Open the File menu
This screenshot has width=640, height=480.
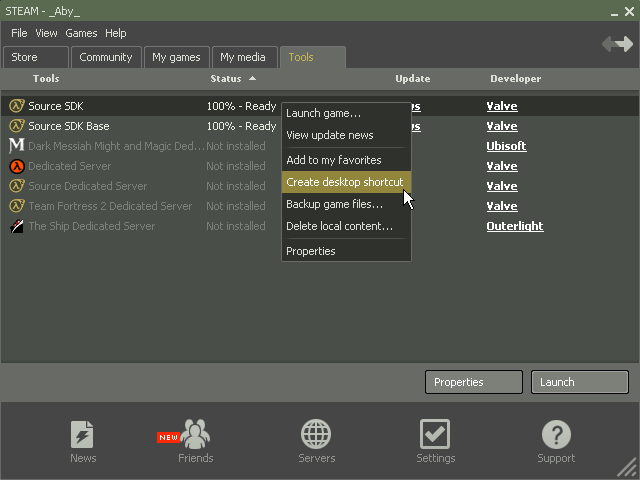(x=19, y=33)
